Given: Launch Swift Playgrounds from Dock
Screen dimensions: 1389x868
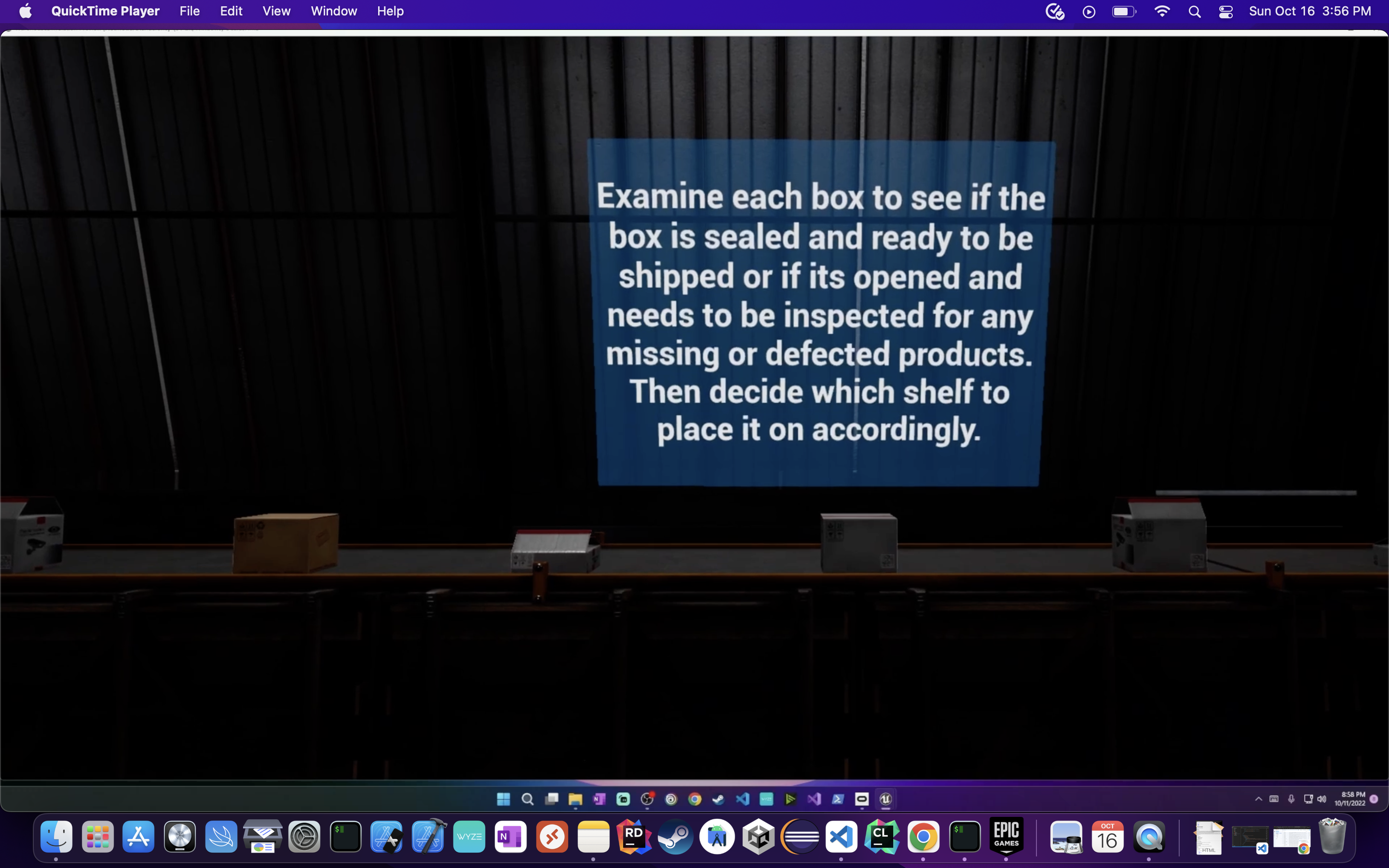Looking at the screenshot, I should (x=221, y=837).
